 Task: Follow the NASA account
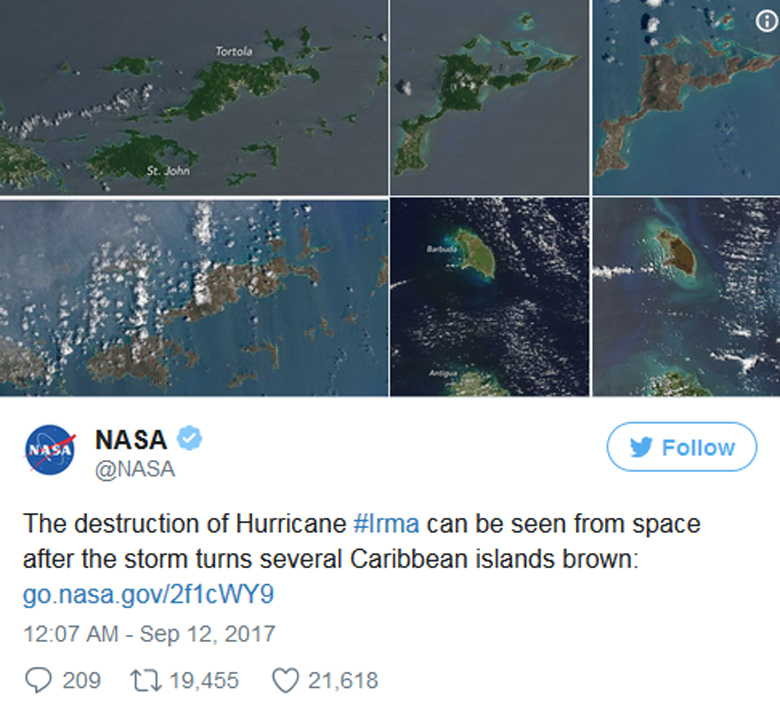click(x=682, y=447)
